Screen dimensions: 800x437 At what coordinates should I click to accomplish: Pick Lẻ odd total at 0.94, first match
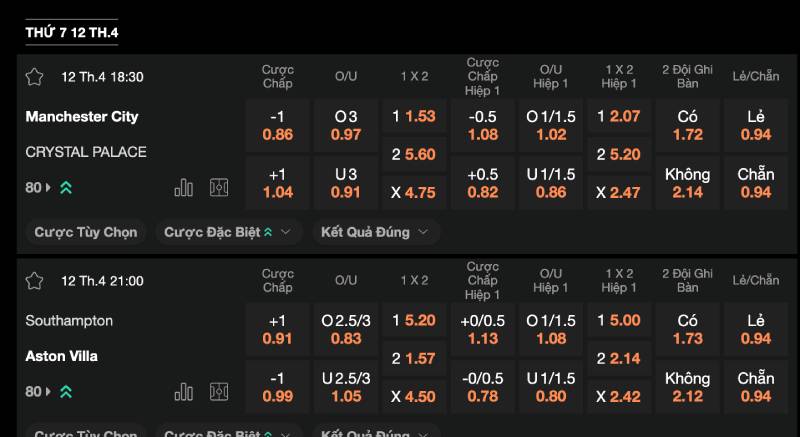(x=756, y=125)
